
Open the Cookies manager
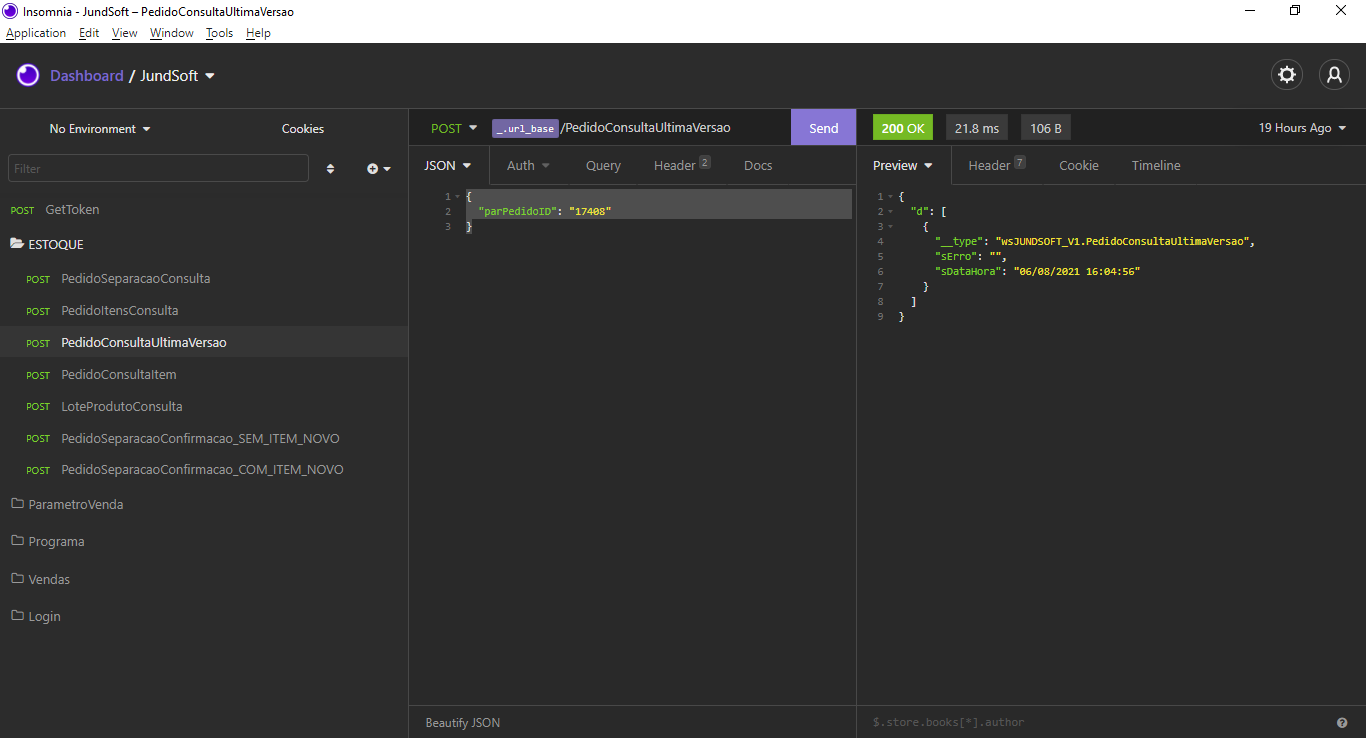[x=302, y=129]
